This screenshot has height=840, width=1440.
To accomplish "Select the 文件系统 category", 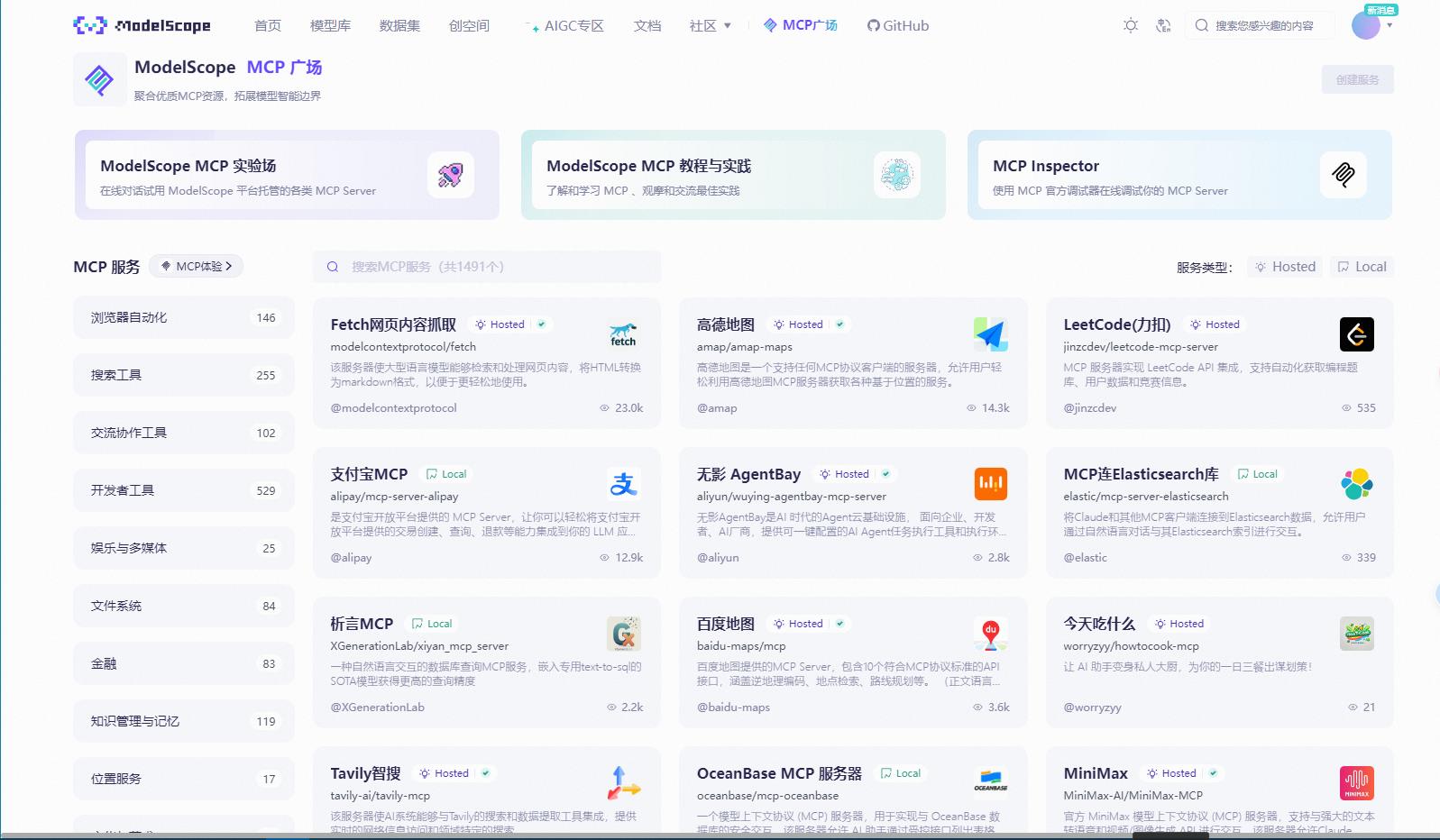I will [184, 606].
